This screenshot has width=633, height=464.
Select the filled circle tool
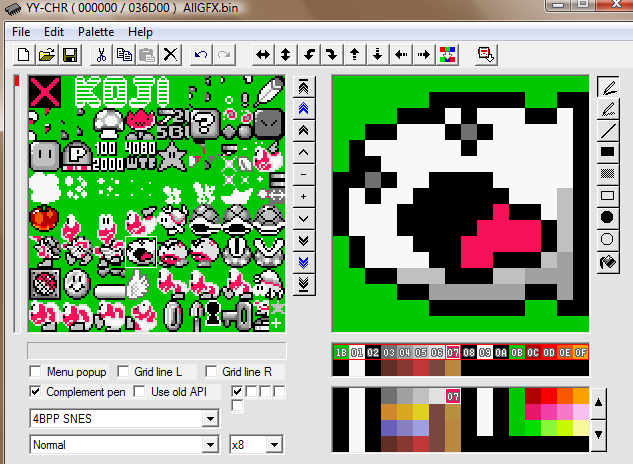pos(608,218)
